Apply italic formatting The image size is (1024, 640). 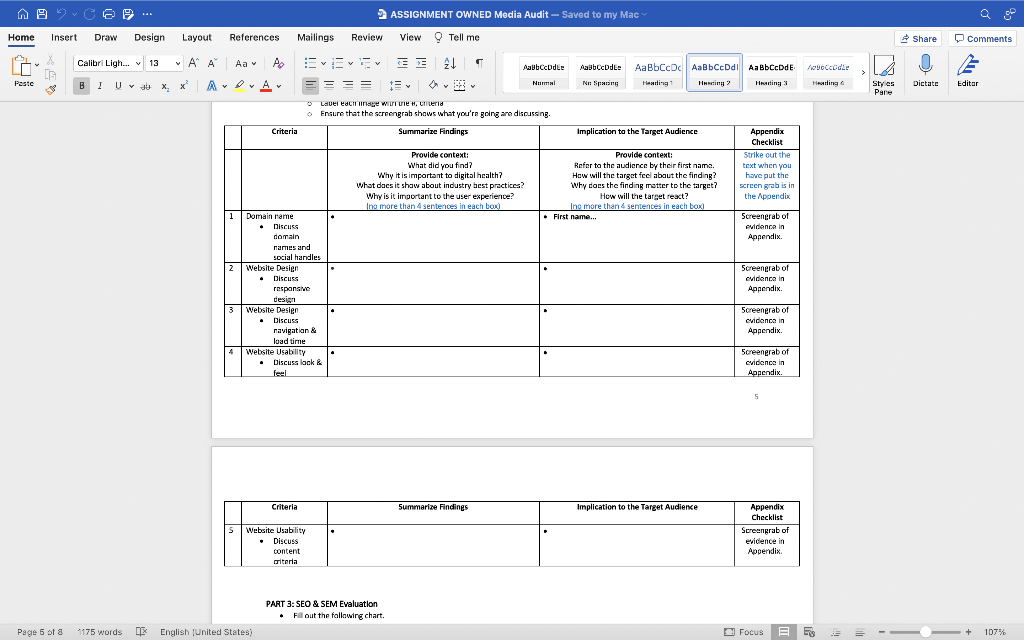click(x=100, y=85)
